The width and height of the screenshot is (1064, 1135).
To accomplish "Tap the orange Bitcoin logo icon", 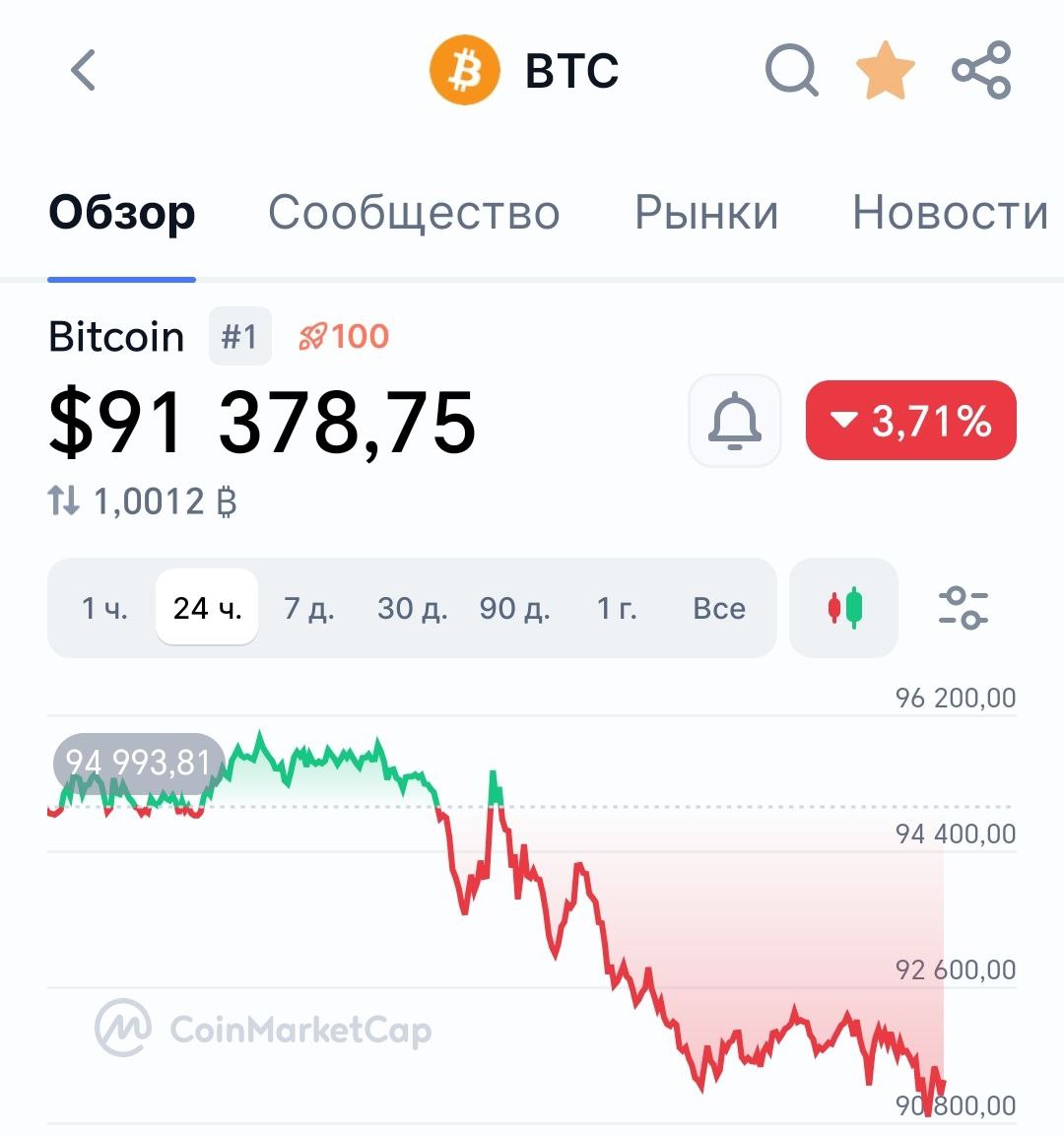I will [465, 71].
